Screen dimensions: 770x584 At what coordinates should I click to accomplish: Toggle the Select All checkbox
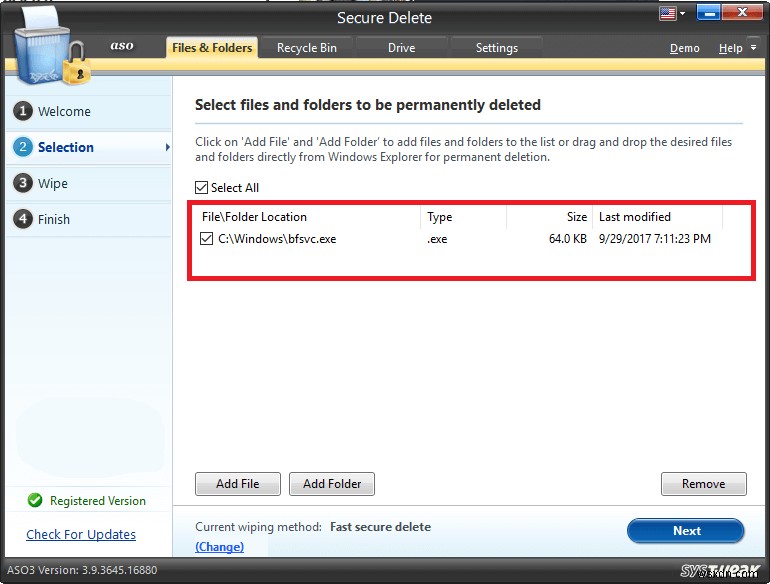coord(201,187)
